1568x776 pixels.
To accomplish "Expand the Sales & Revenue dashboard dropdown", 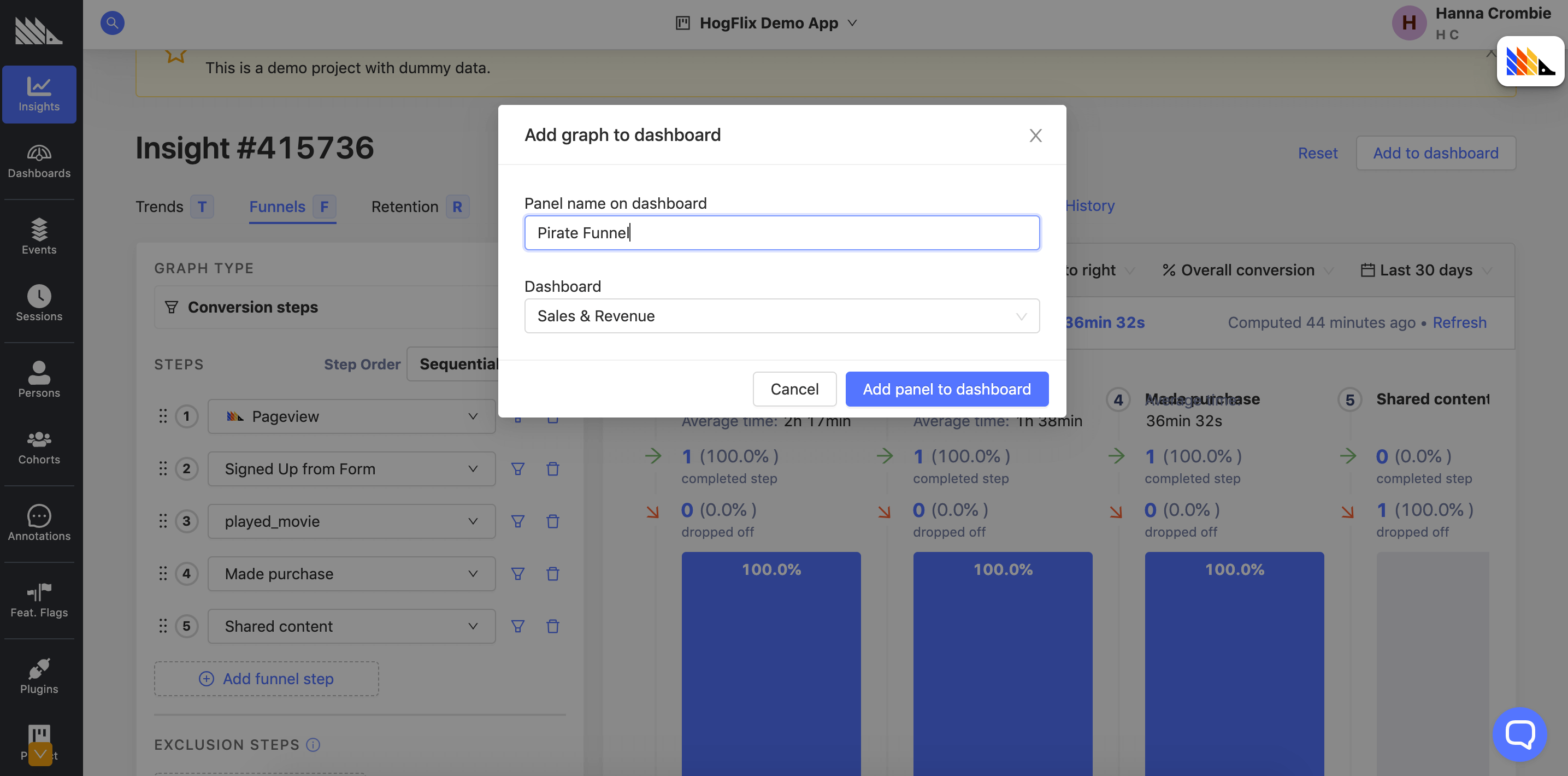I will 781,316.
